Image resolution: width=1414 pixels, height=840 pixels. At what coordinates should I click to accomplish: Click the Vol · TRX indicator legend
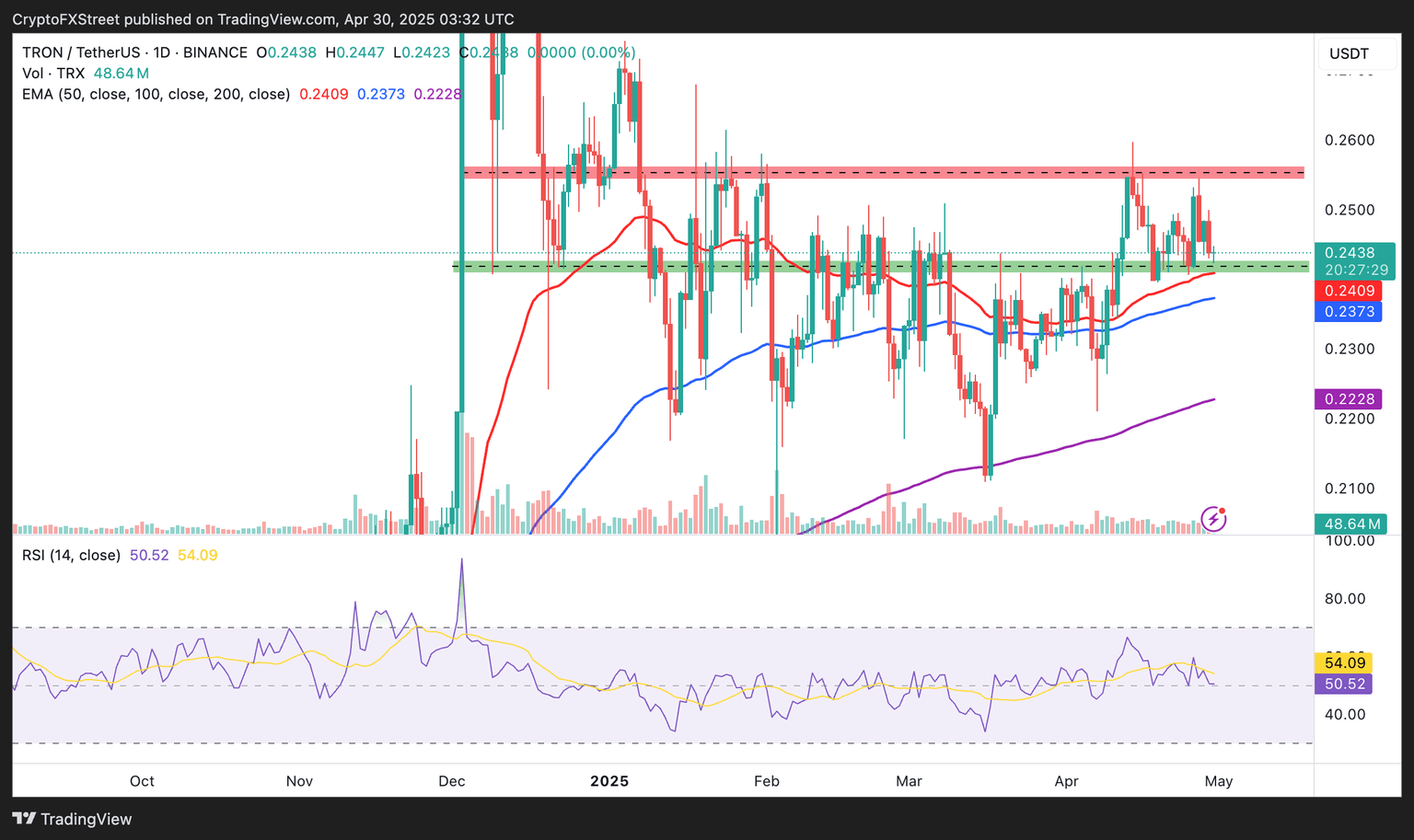(x=53, y=73)
